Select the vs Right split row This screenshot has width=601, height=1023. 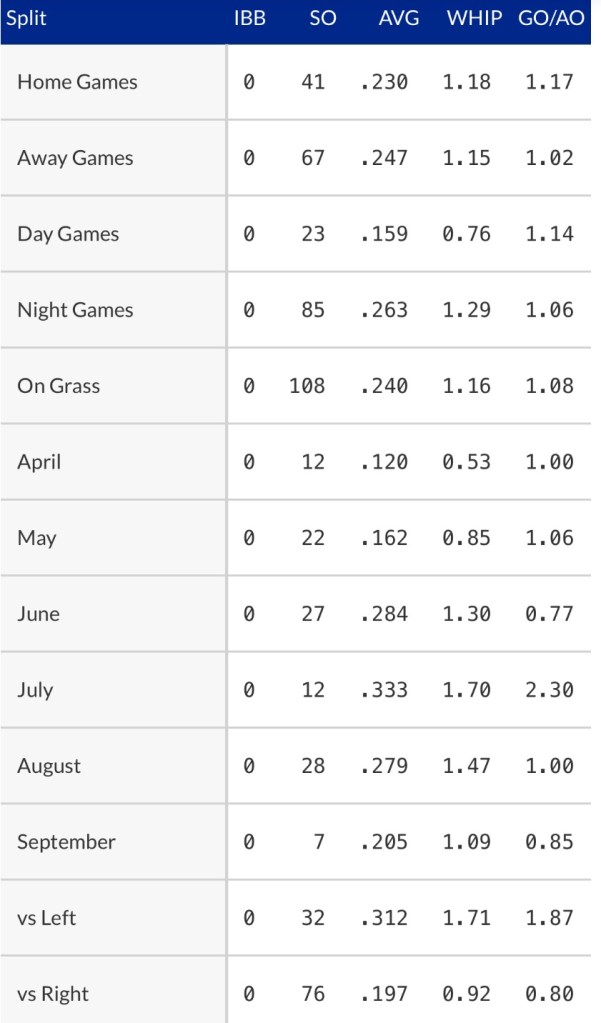[x=52, y=994]
